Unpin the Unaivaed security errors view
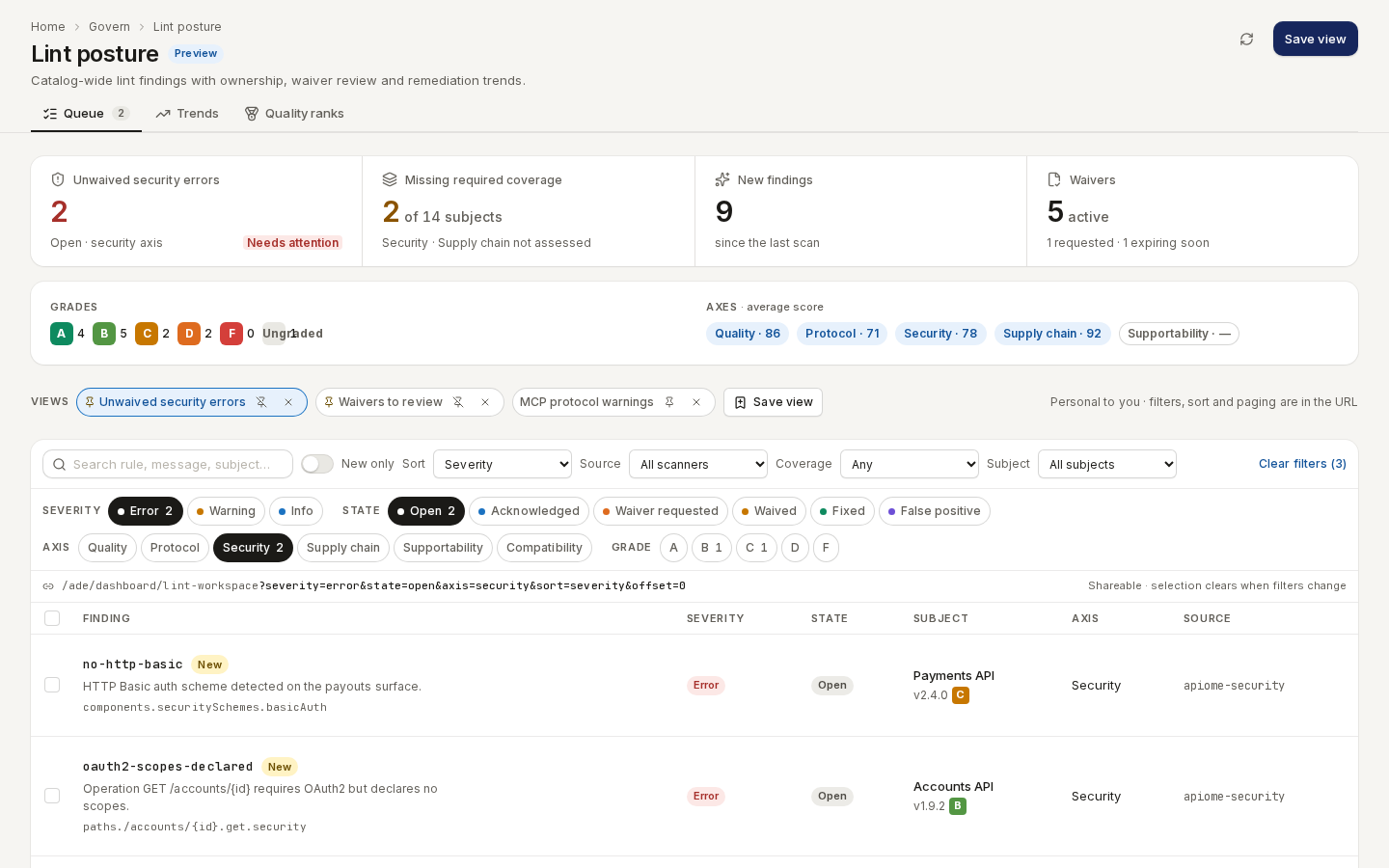1389x868 pixels. (x=261, y=402)
